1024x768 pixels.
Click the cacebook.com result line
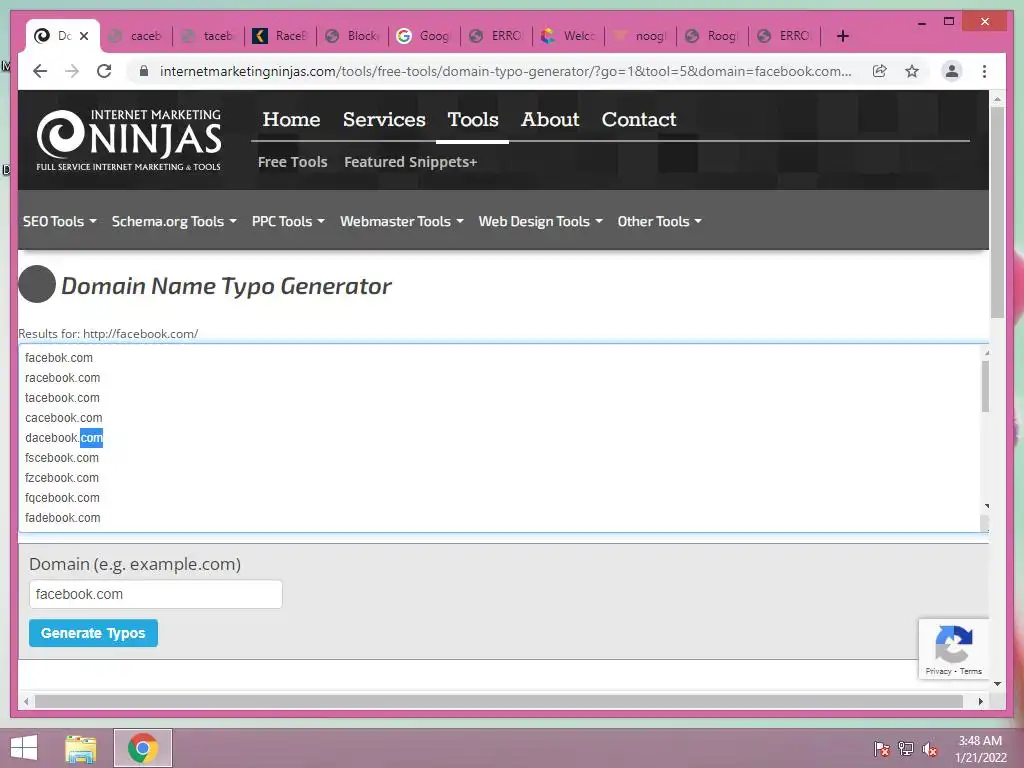[63, 418]
